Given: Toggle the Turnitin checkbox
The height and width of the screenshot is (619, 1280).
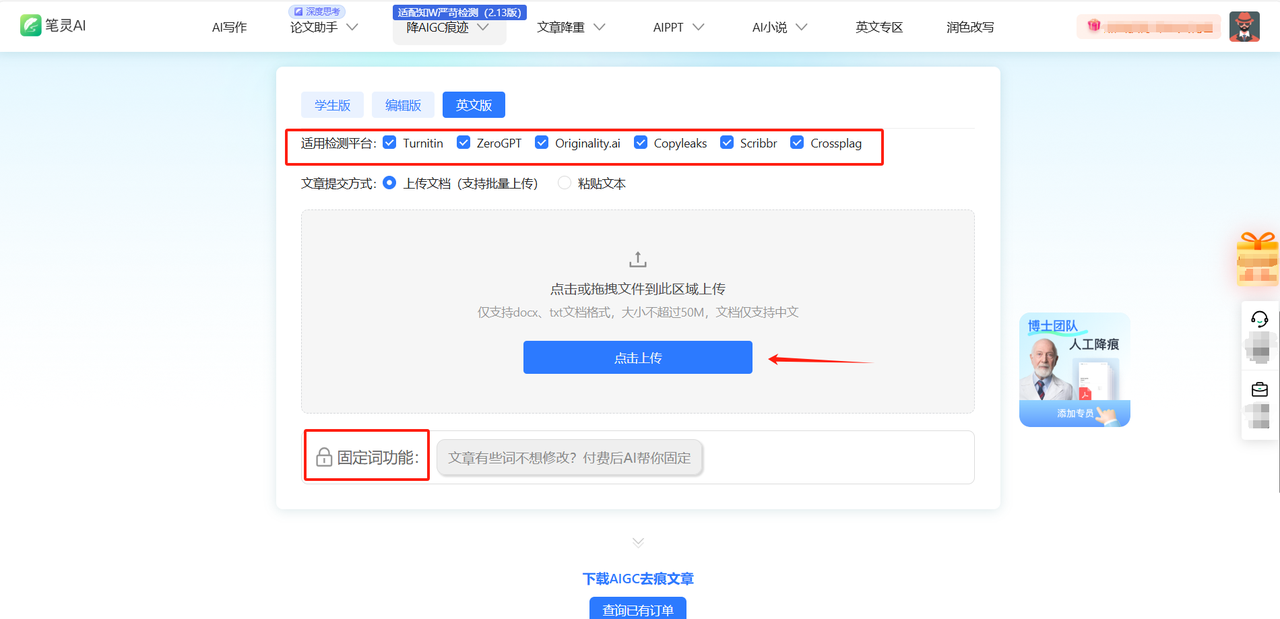Looking at the screenshot, I should pos(390,143).
